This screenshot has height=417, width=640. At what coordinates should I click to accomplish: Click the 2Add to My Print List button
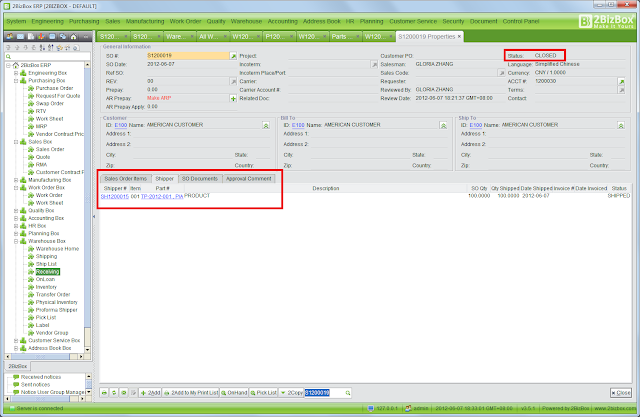click(x=191, y=393)
